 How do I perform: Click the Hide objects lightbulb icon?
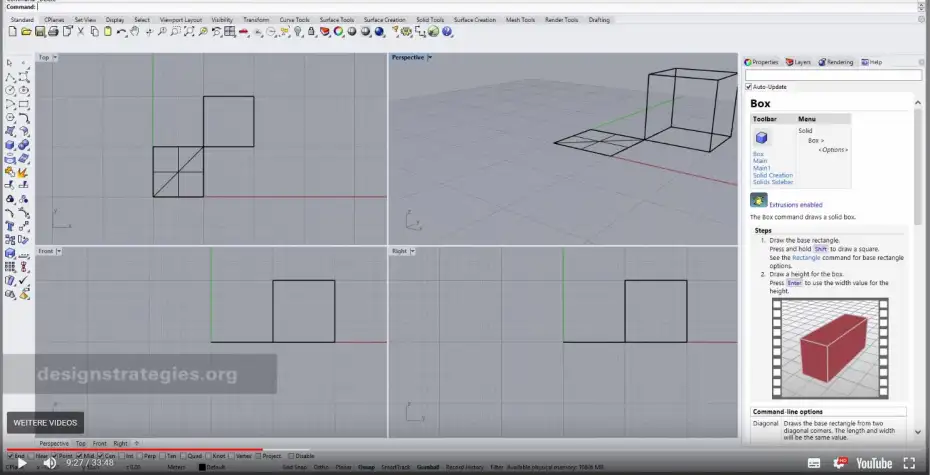tap(298, 31)
